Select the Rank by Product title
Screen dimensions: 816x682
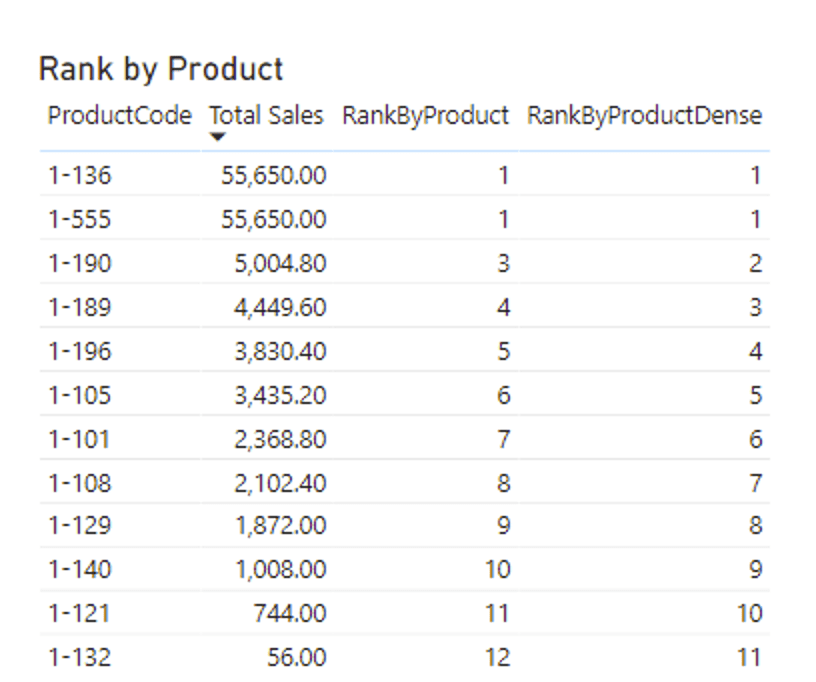coord(161,69)
